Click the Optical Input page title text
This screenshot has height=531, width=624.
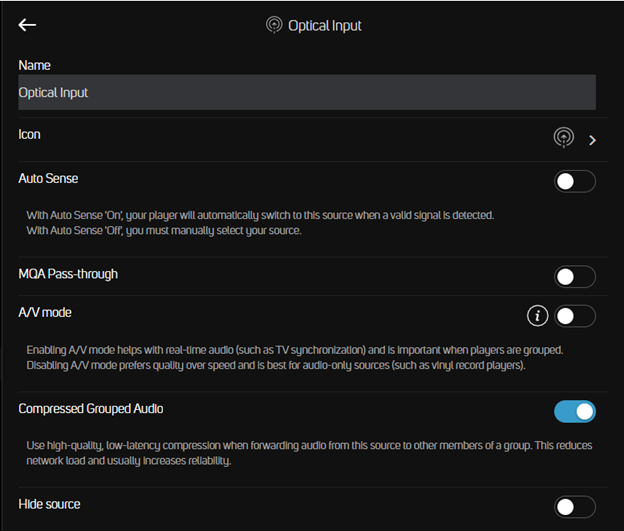pyautogui.click(x=325, y=25)
